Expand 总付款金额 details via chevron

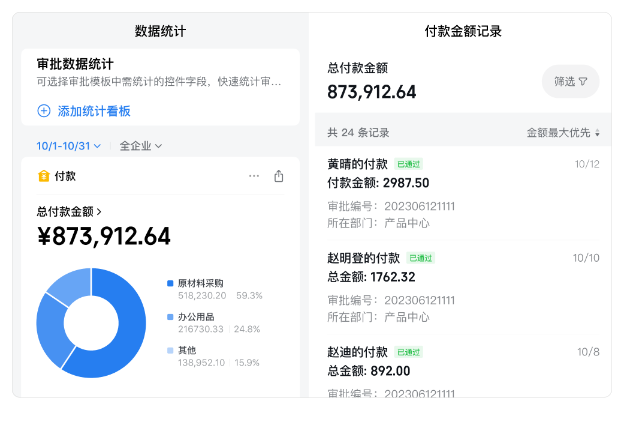(99, 211)
